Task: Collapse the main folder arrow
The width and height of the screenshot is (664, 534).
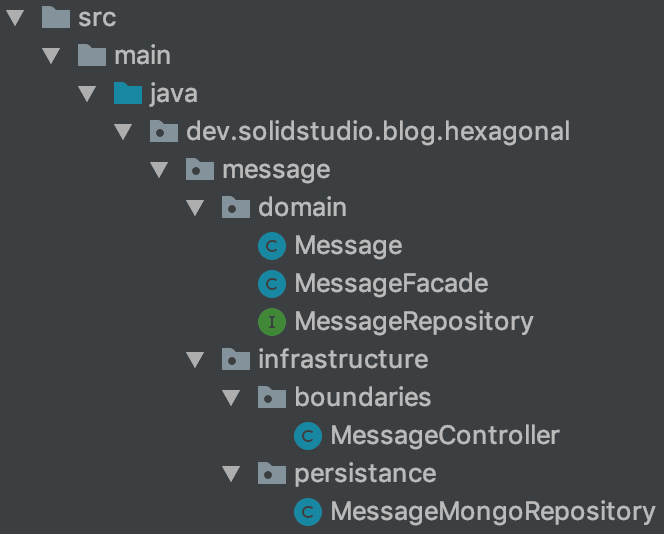Action: pyautogui.click(x=51, y=56)
